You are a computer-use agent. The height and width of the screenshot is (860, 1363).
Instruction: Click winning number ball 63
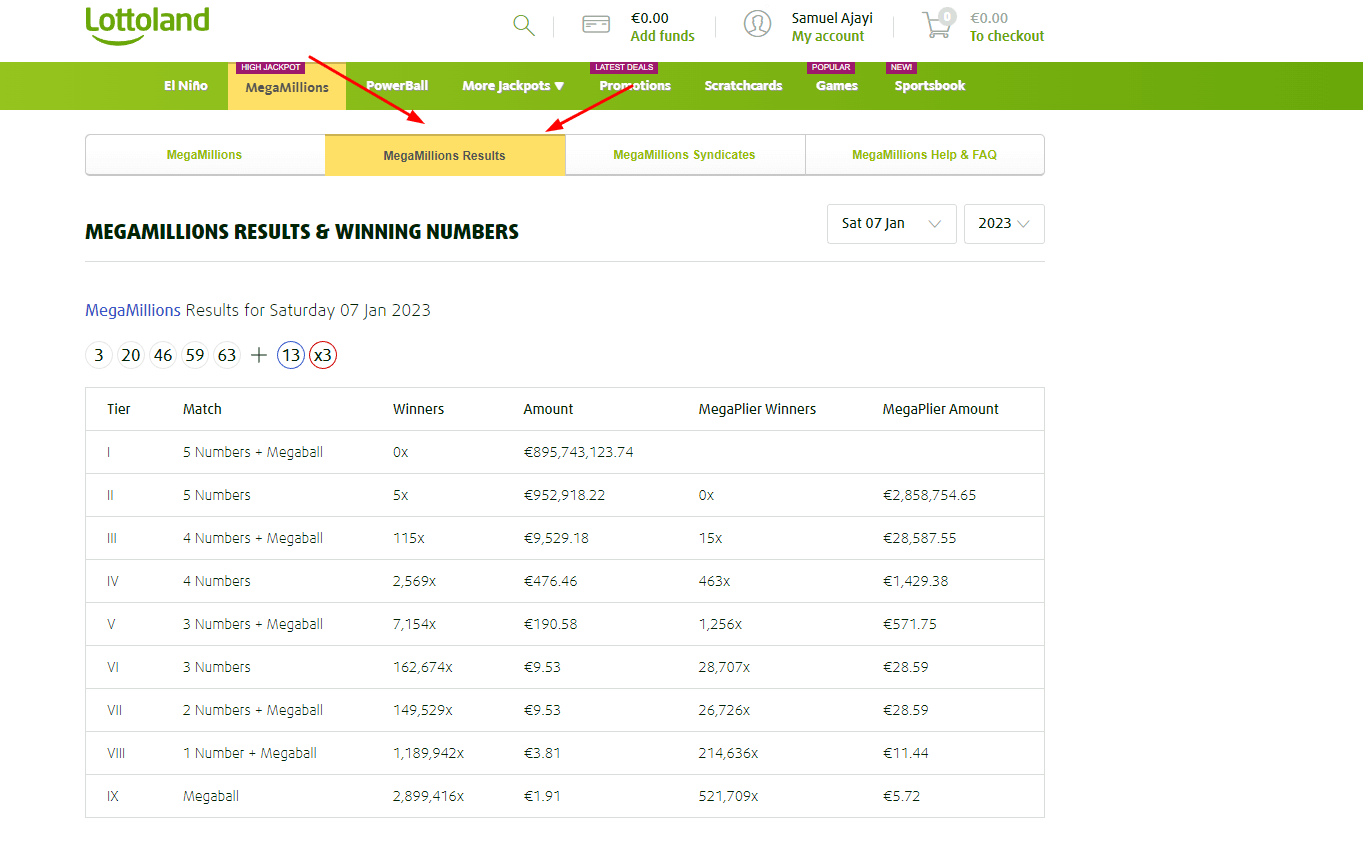tap(227, 355)
